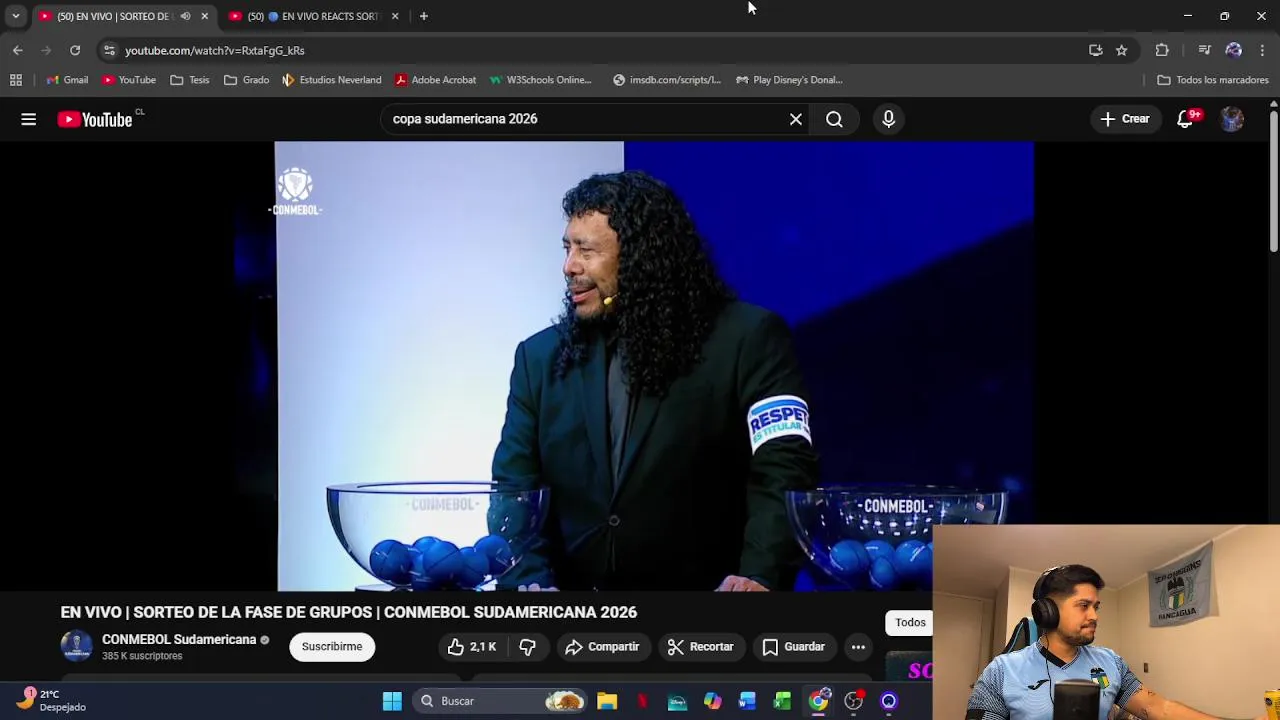Like the video with thumbs up
Screen dimensions: 1280x720
472,647
